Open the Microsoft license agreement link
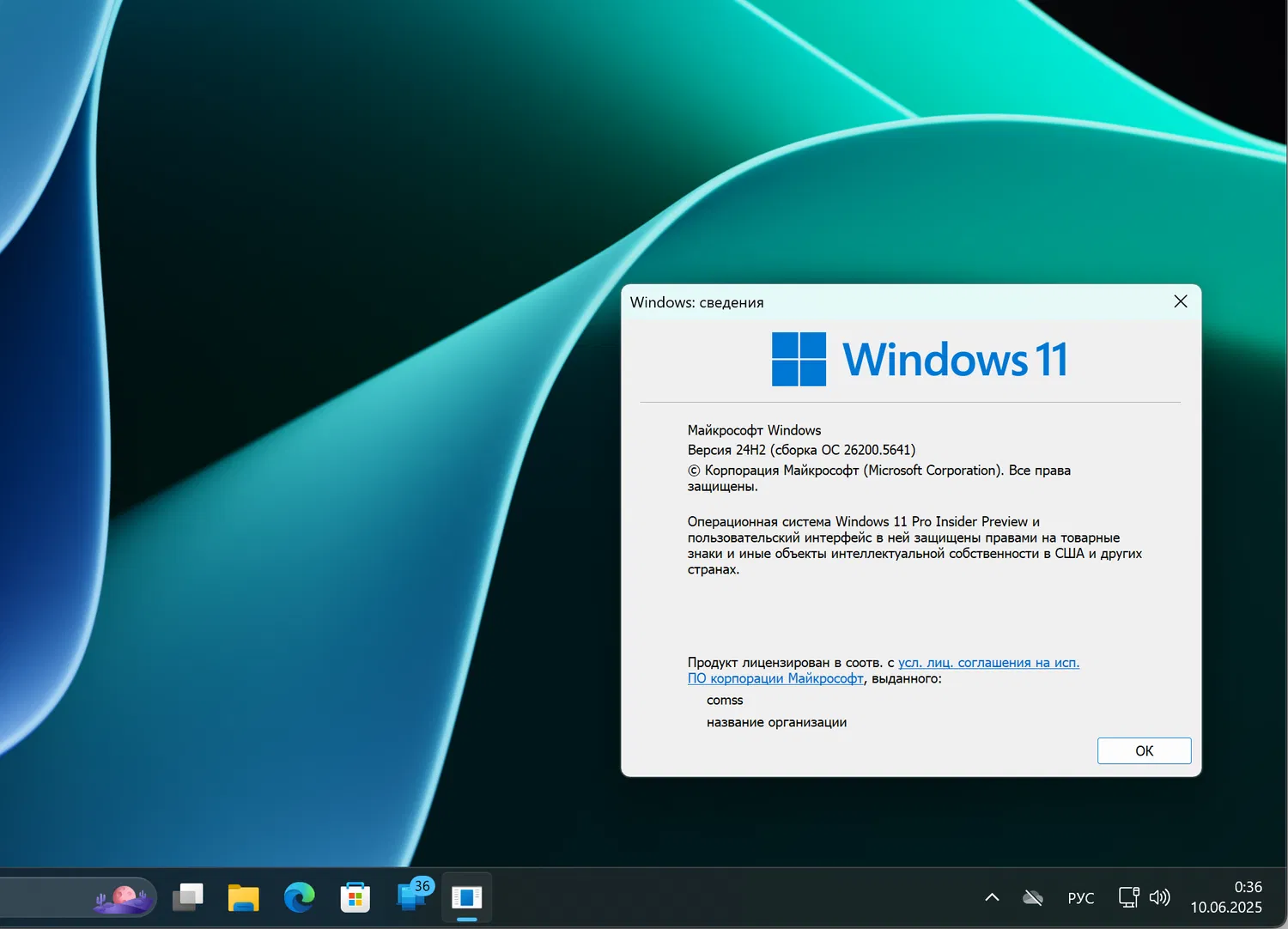Screen dimensions: 1288x929 click(988, 662)
